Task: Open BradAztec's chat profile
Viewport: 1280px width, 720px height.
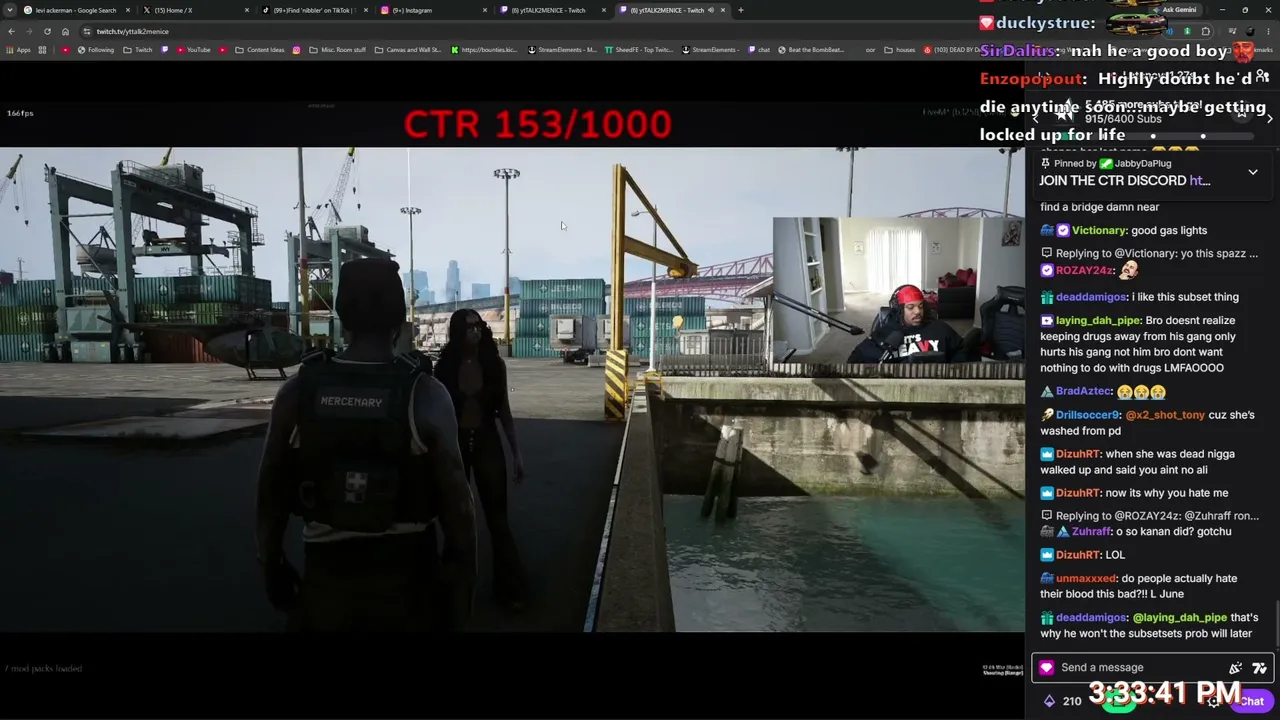Action: 1084,392
